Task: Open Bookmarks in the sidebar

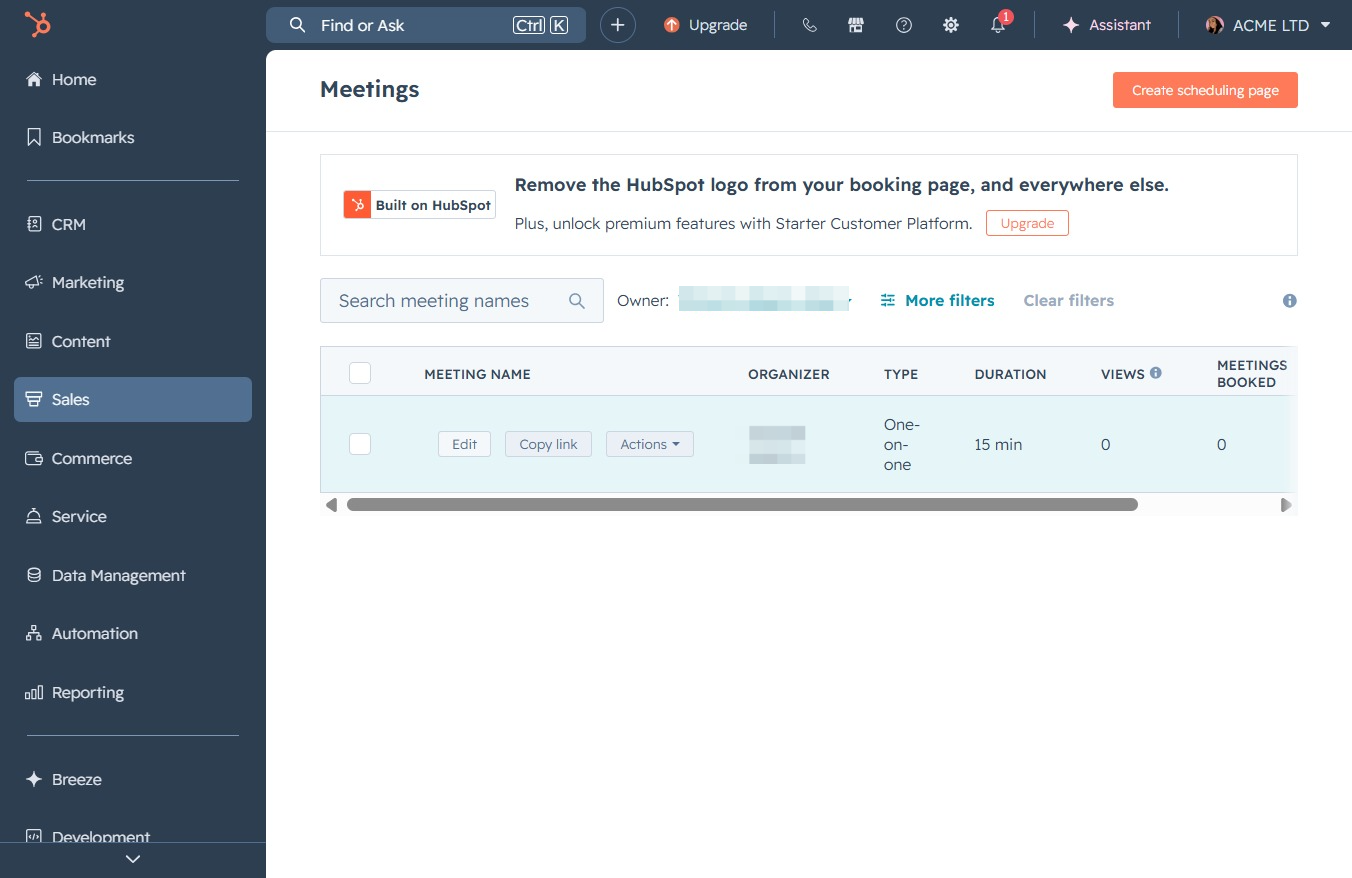Action: (x=133, y=137)
